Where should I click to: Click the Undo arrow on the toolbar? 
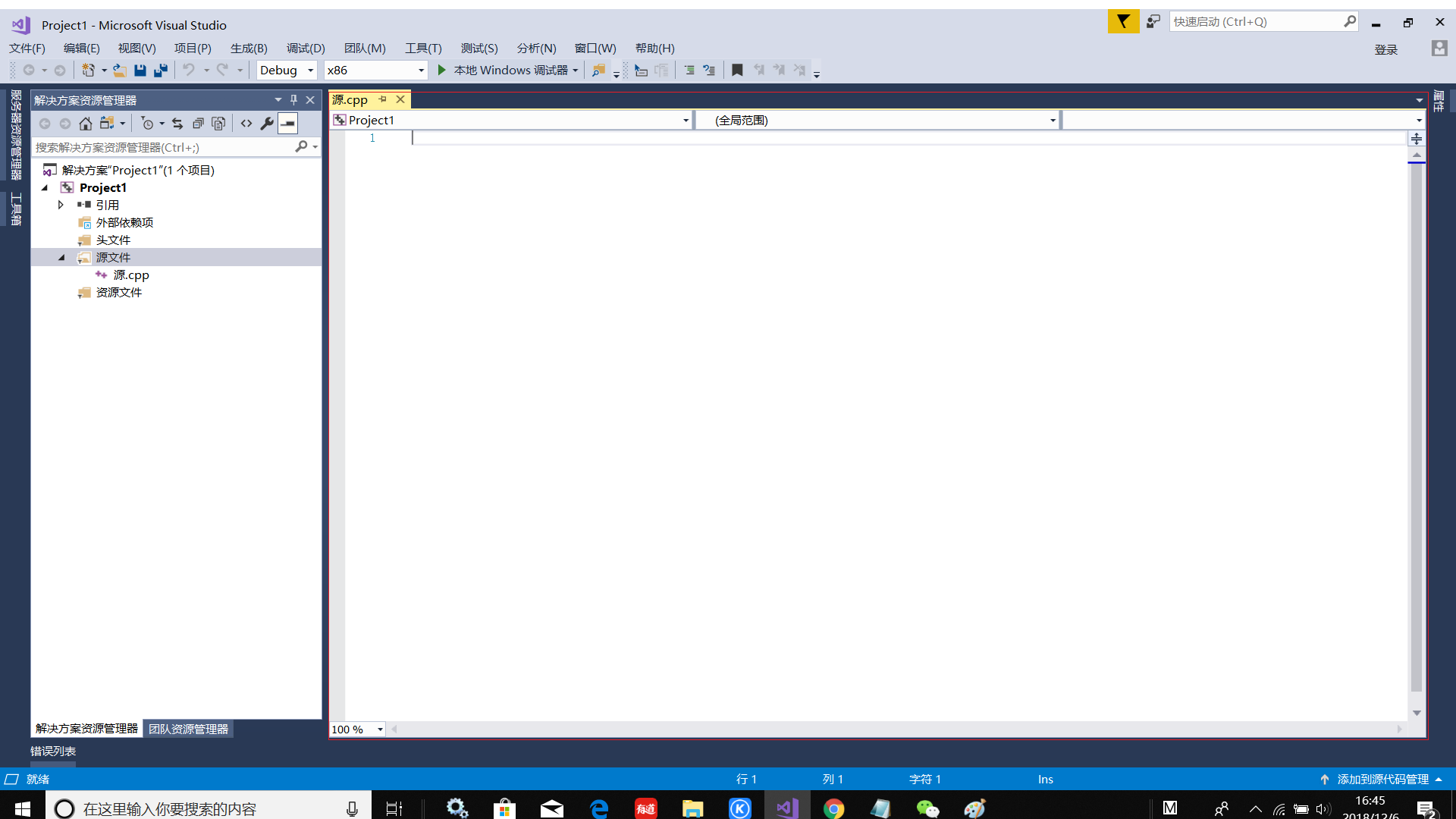coord(189,70)
